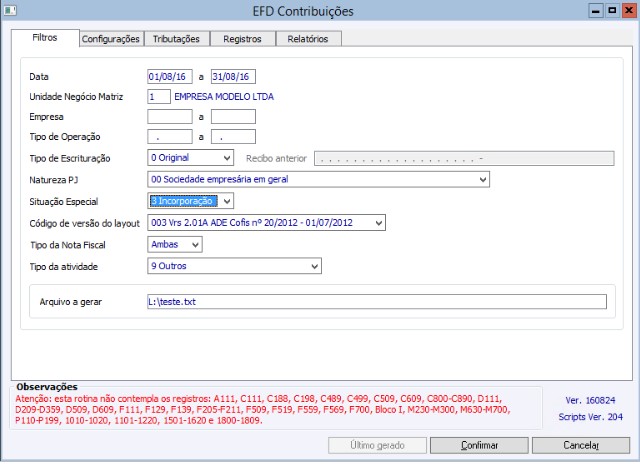Click the Situação Especial label

coord(64,202)
